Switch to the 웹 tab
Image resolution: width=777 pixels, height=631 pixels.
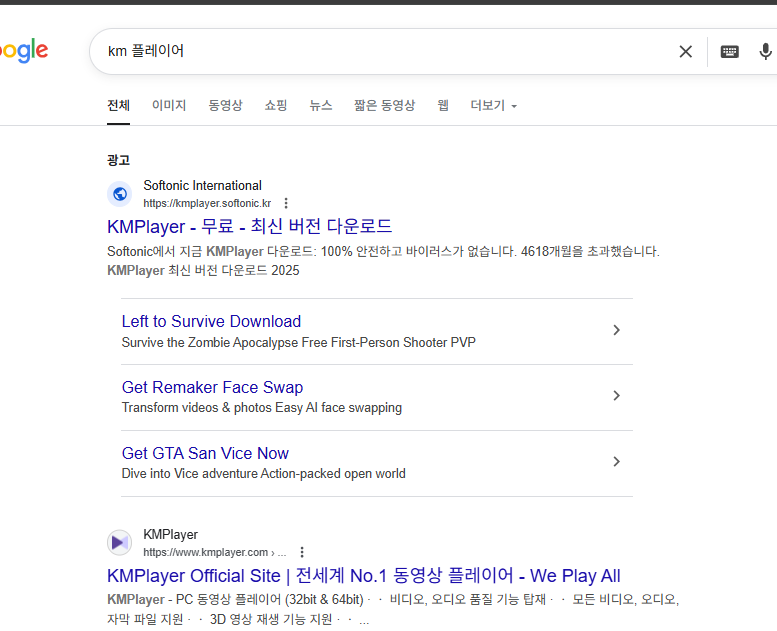coord(443,106)
